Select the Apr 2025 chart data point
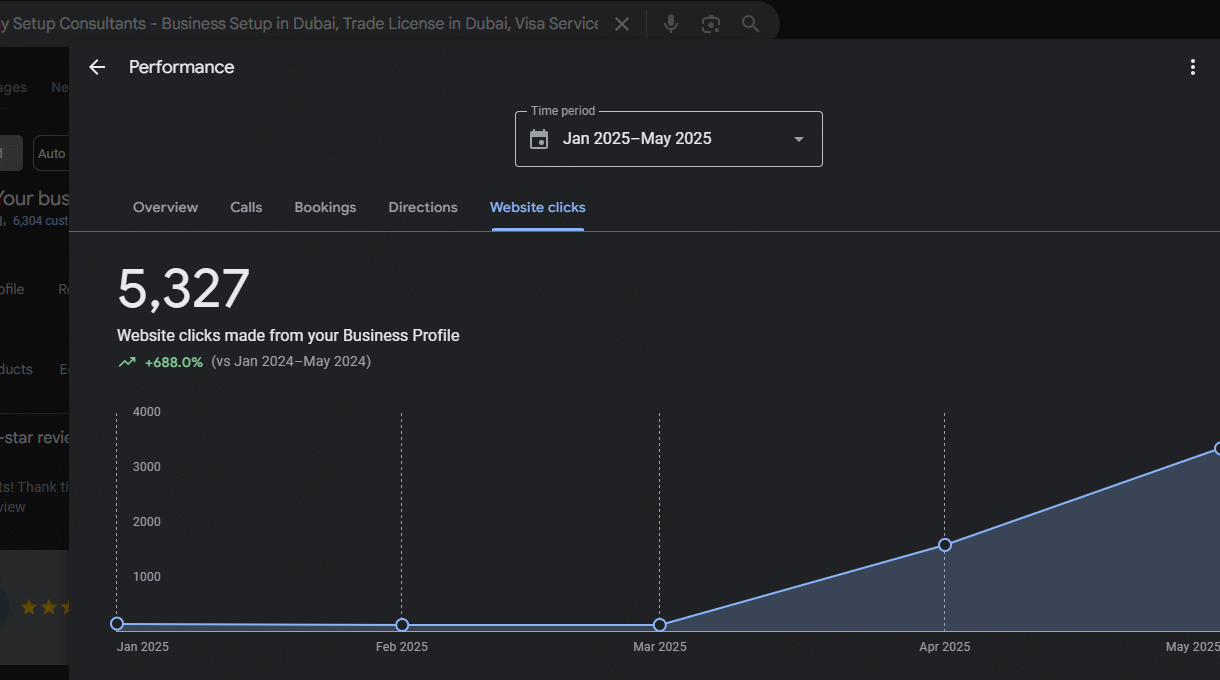Screen dimensions: 1220x680 click(x=945, y=545)
